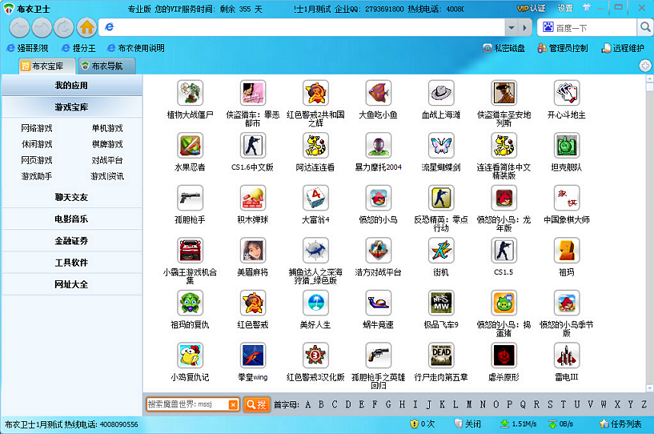Open 大富翁4 game
The image size is (654, 434).
(315, 198)
